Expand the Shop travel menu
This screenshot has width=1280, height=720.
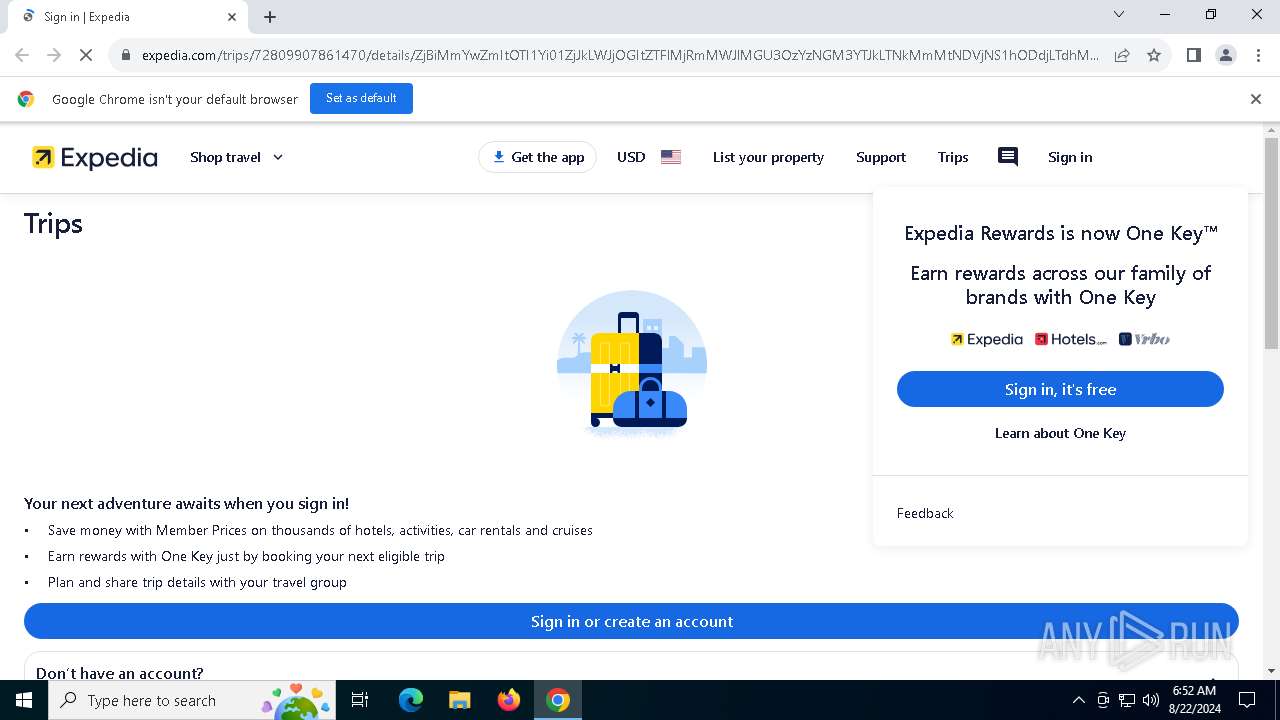point(237,157)
